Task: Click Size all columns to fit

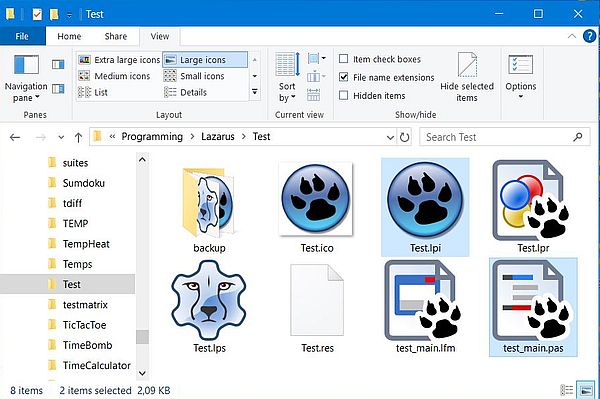Action: tap(313, 94)
